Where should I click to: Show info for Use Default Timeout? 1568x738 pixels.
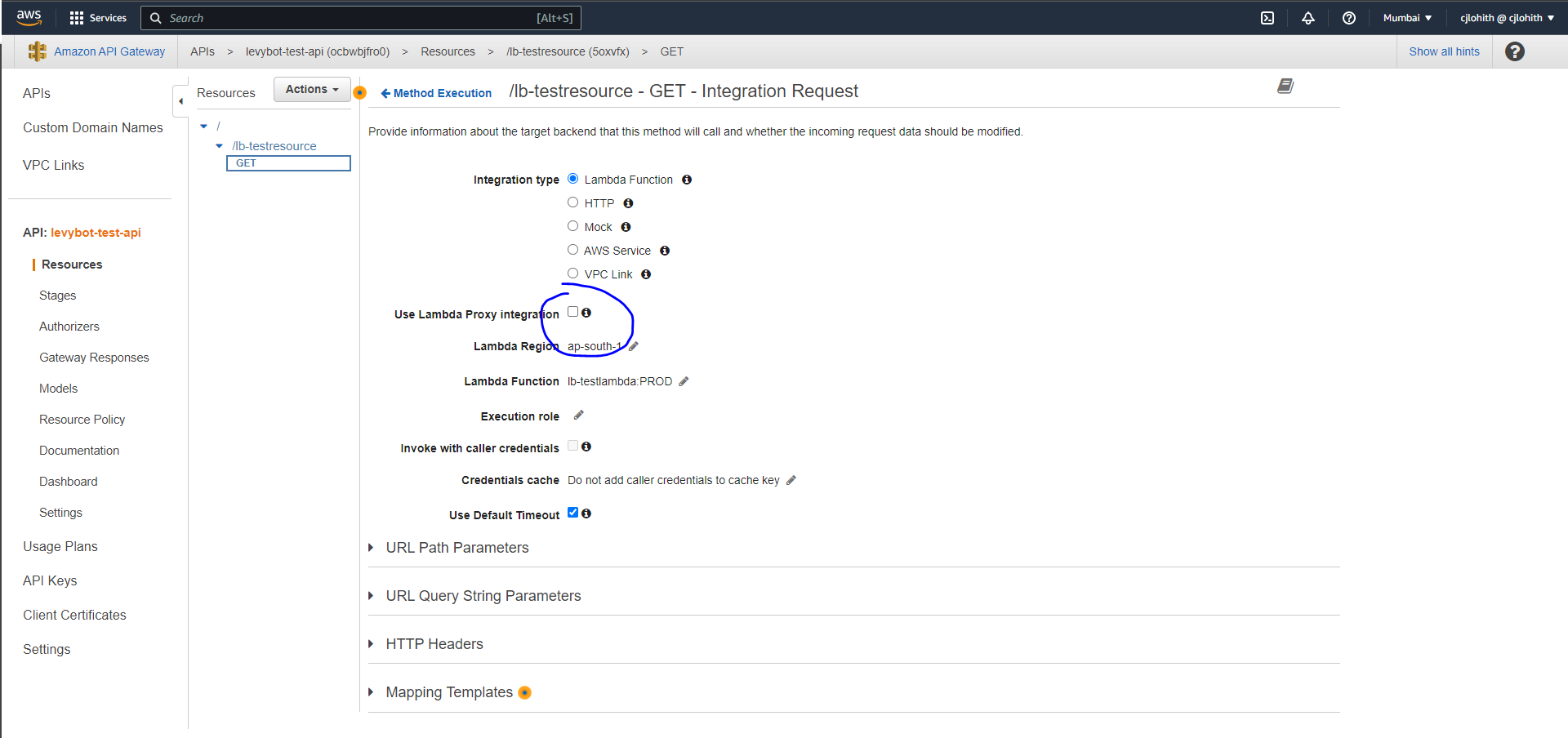point(586,513)
